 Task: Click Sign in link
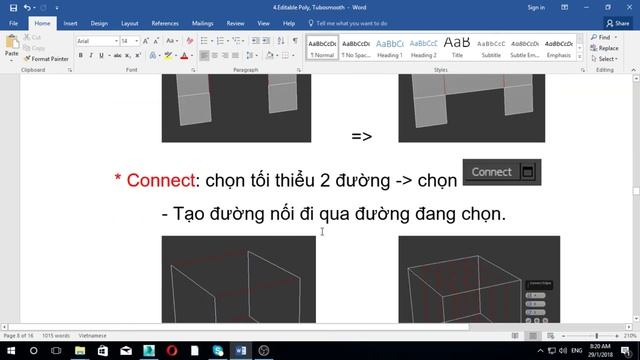pyautogui.click(x=536, y=8)
